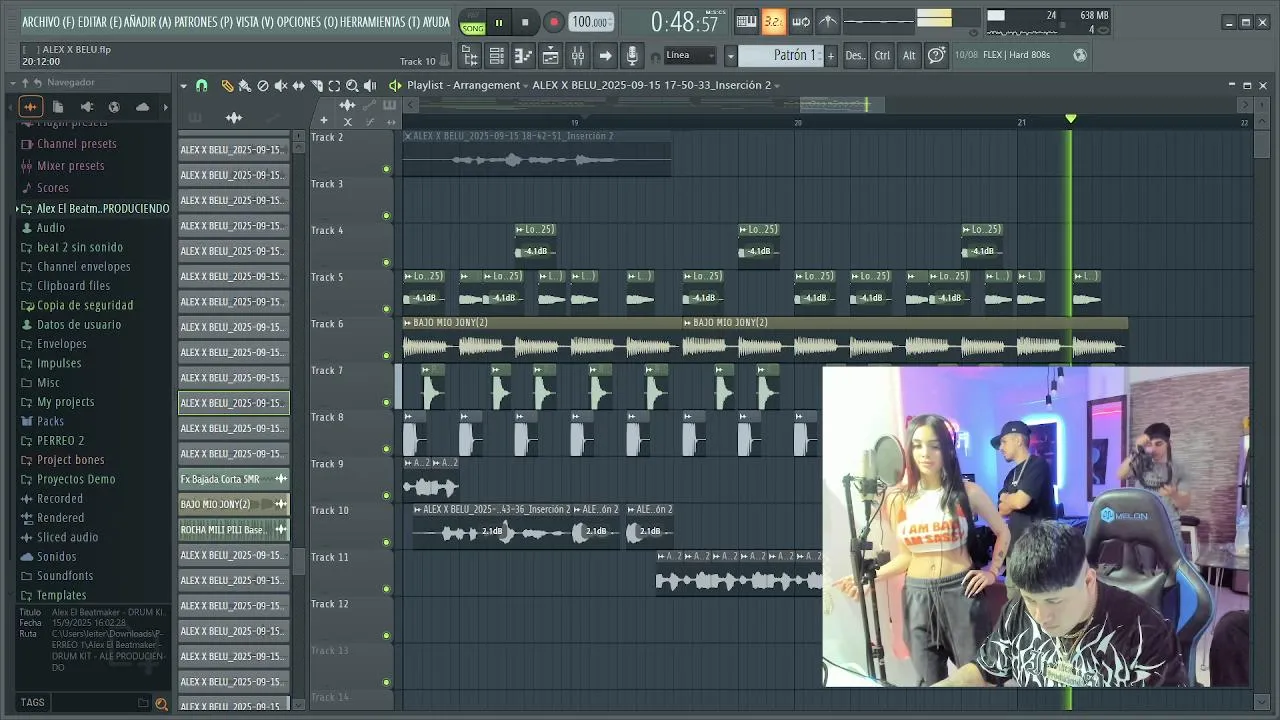Click the plus icon above track headers
This screenshot has width=1280, height=720.
click(323, 121)
